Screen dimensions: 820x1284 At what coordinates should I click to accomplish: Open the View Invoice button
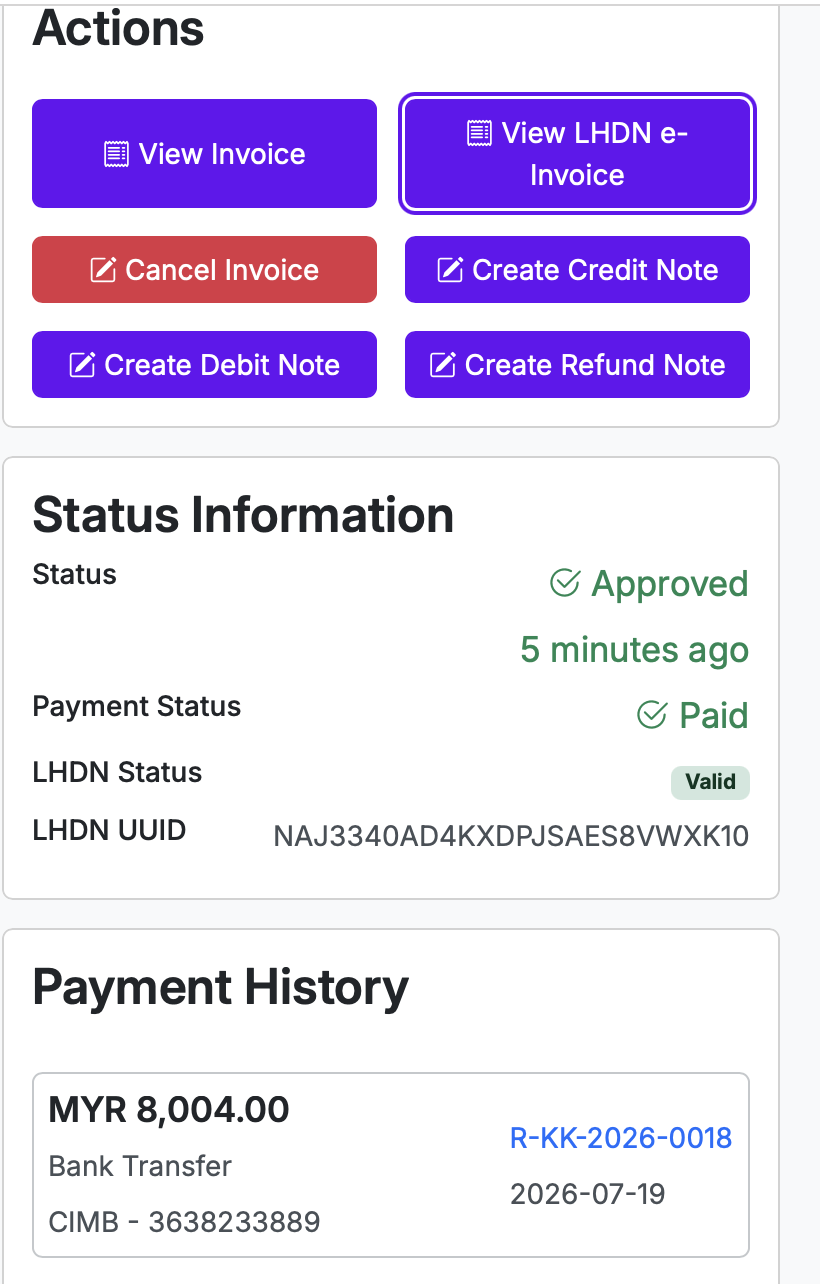[204, 154]
